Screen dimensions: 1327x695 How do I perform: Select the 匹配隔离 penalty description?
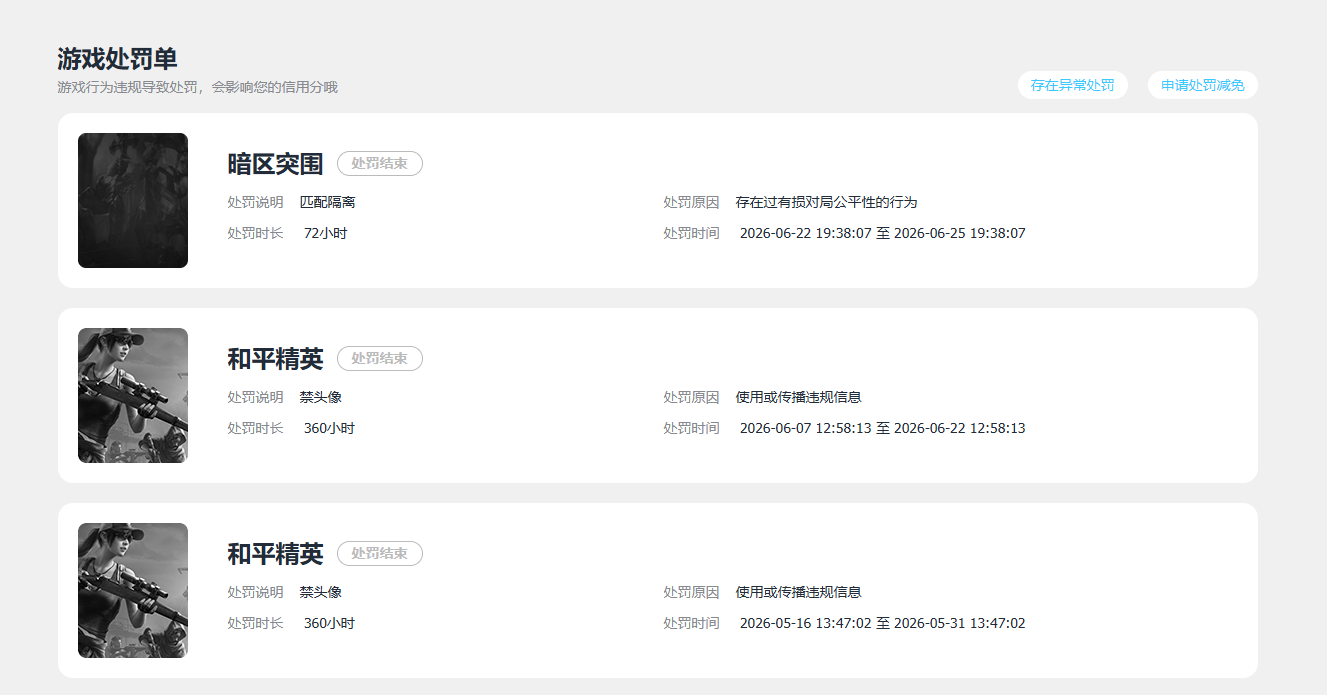(x=328, y=202)
